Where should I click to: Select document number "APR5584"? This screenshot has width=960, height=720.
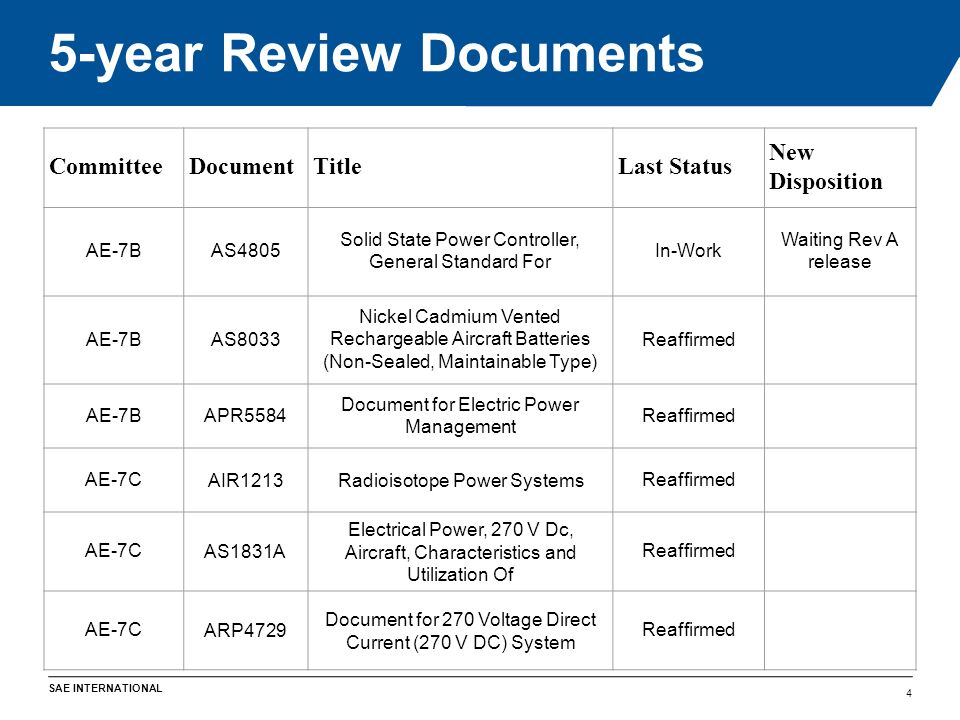tap(245, 416)
